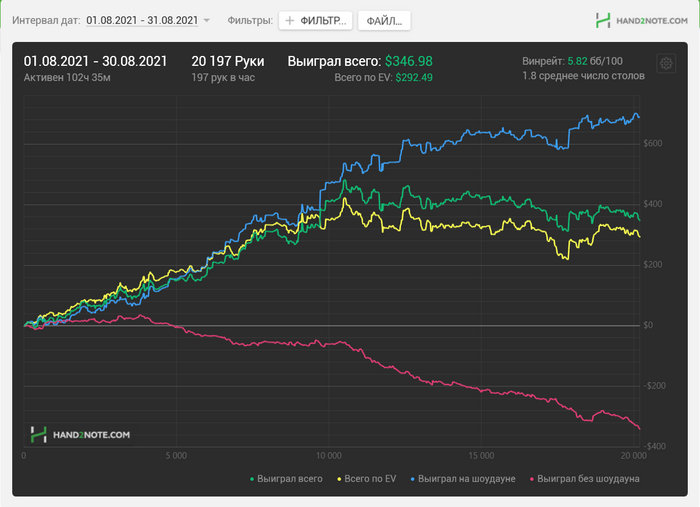Expand the date interval dropdown arrow
This screenshot has height=507, width=700.
pos(206,21)
